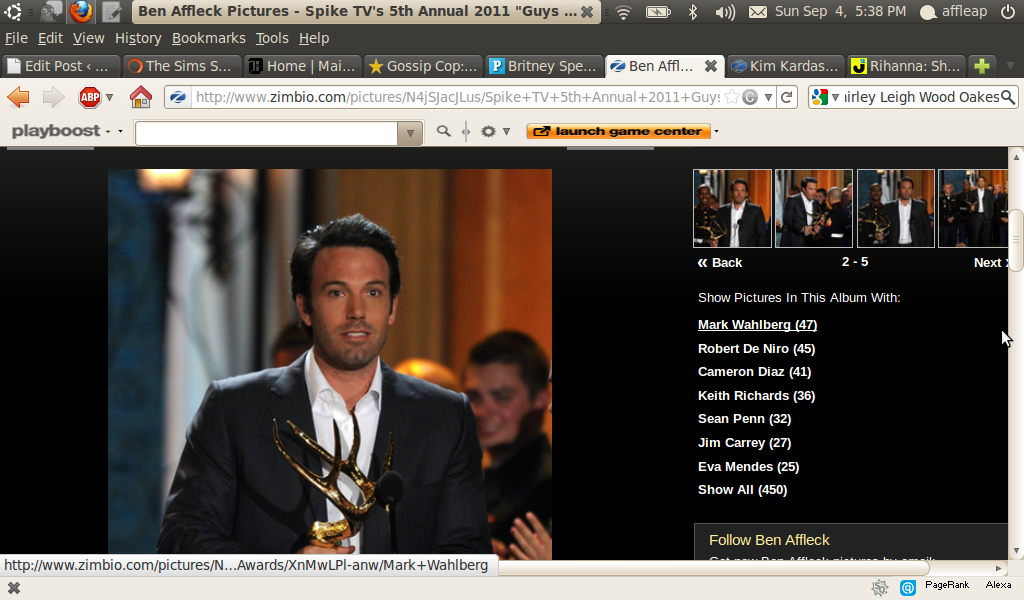This screenshot has height=600, width=1024.
Task: Open the leftmost album thumbnail
Action: 732,208
